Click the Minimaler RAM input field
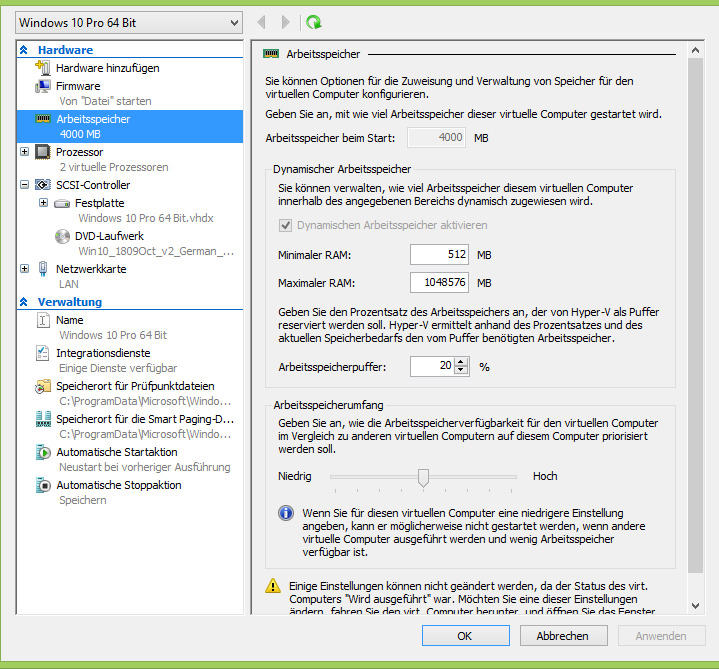This screenshot has width=719, height=669. (x=439, y=254)
